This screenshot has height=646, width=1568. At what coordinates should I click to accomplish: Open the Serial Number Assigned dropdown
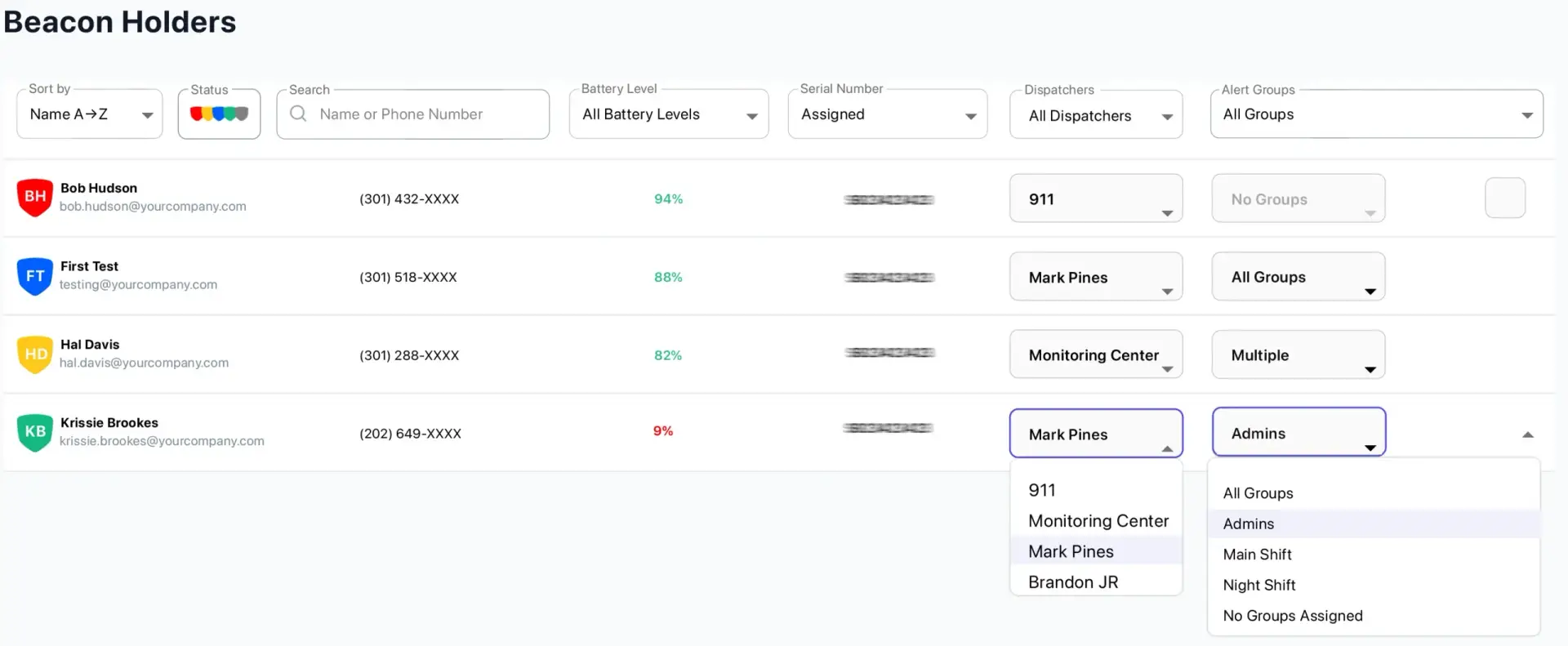coord(887,114)
